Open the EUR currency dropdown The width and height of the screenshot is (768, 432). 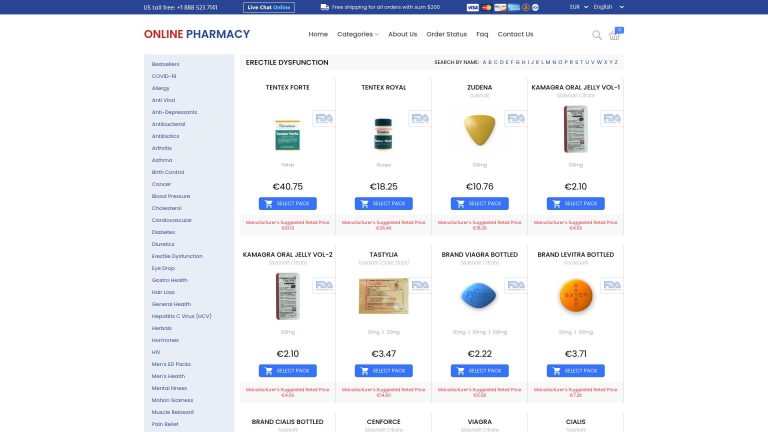(x=578, y=7)
